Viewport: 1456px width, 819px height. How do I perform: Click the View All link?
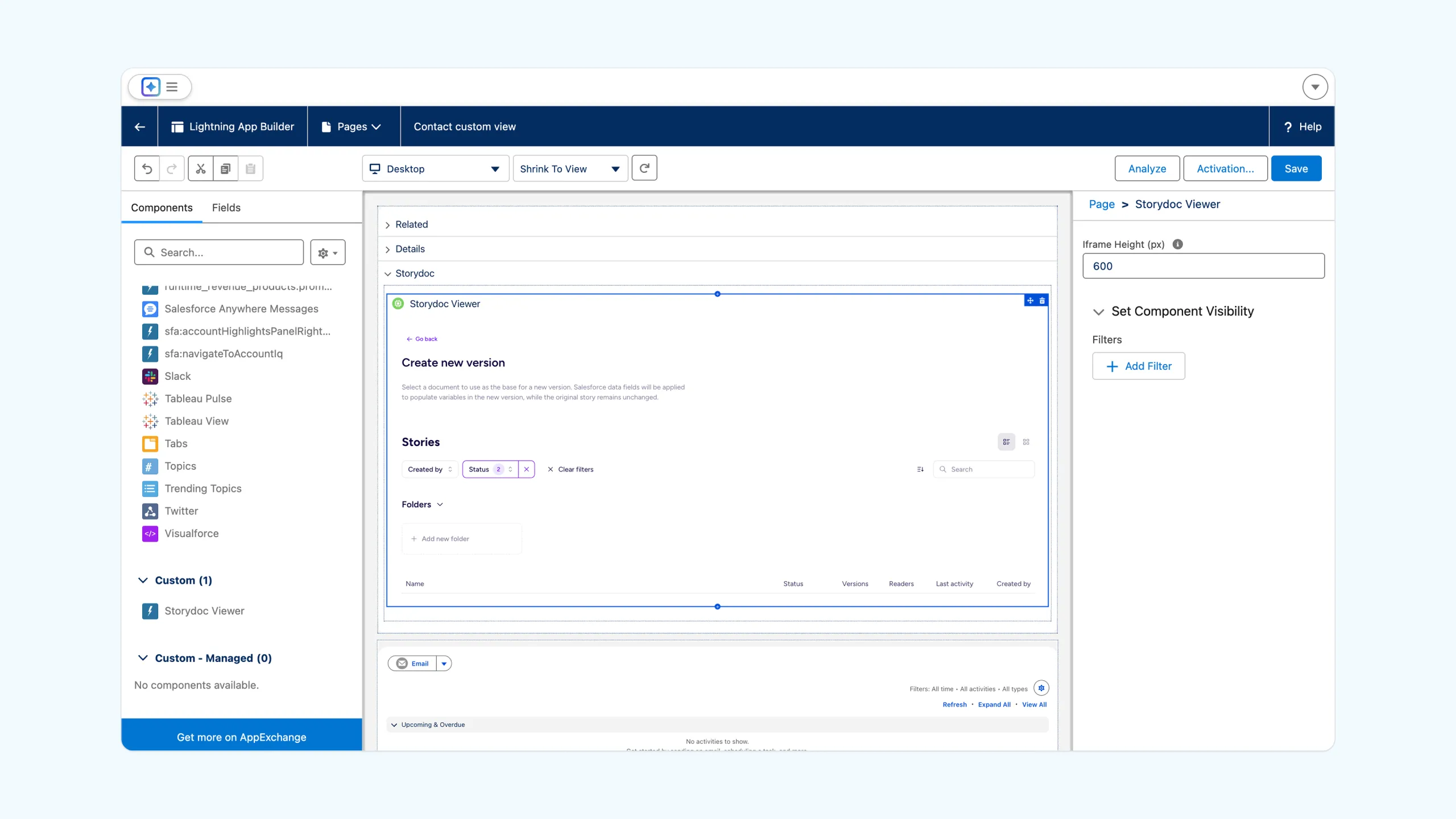pyautogui.click(x=1034, y=705)
